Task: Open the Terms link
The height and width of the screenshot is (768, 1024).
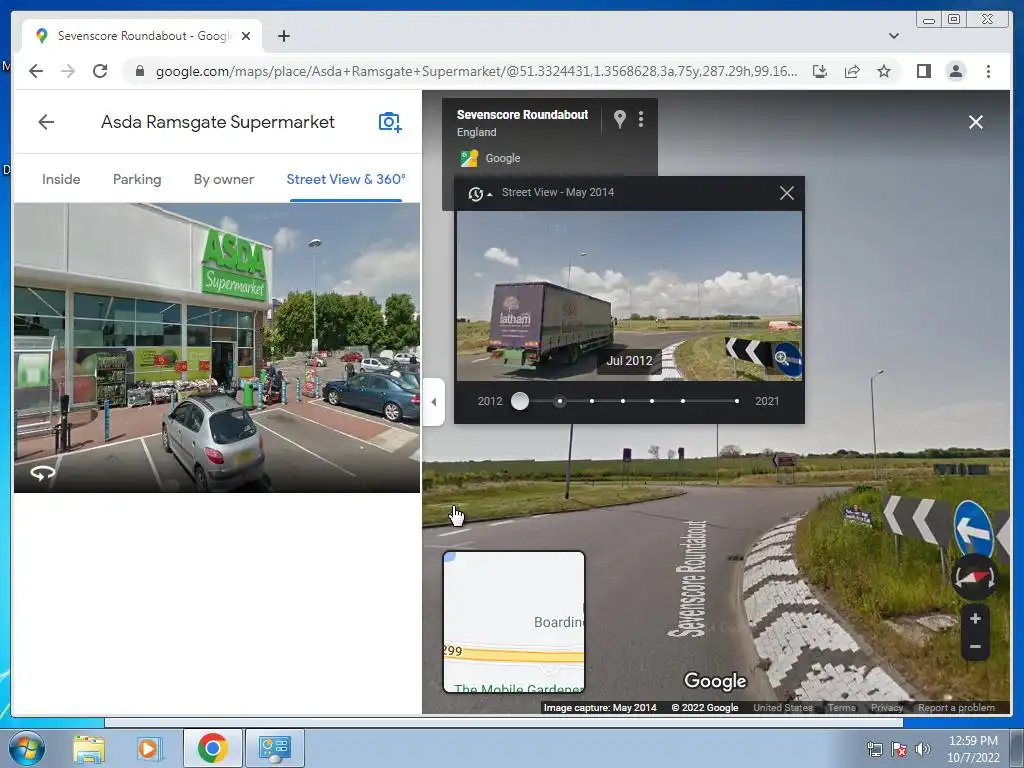Action: 841,707
